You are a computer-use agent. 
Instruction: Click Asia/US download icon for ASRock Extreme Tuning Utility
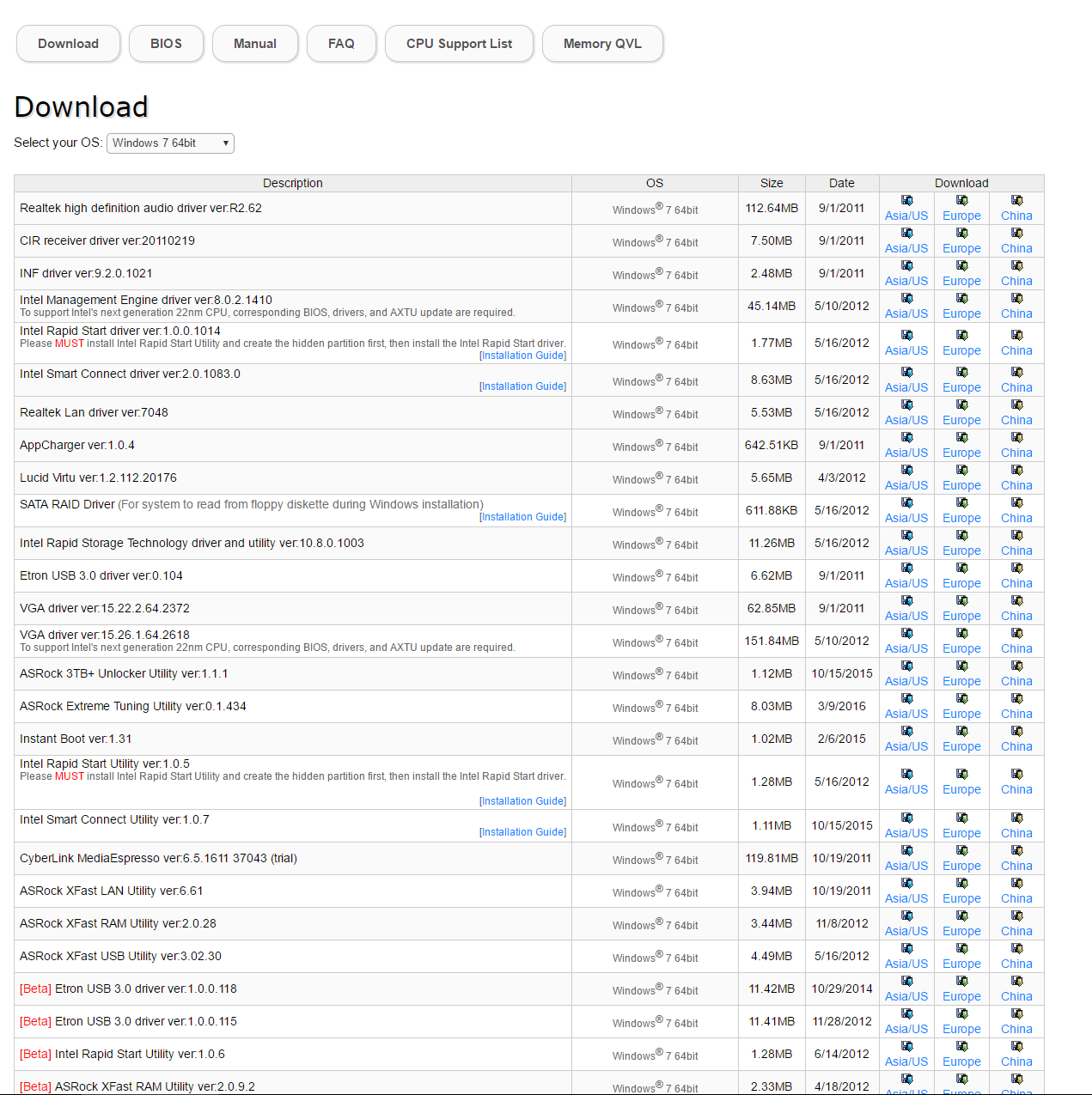(906, 698)
